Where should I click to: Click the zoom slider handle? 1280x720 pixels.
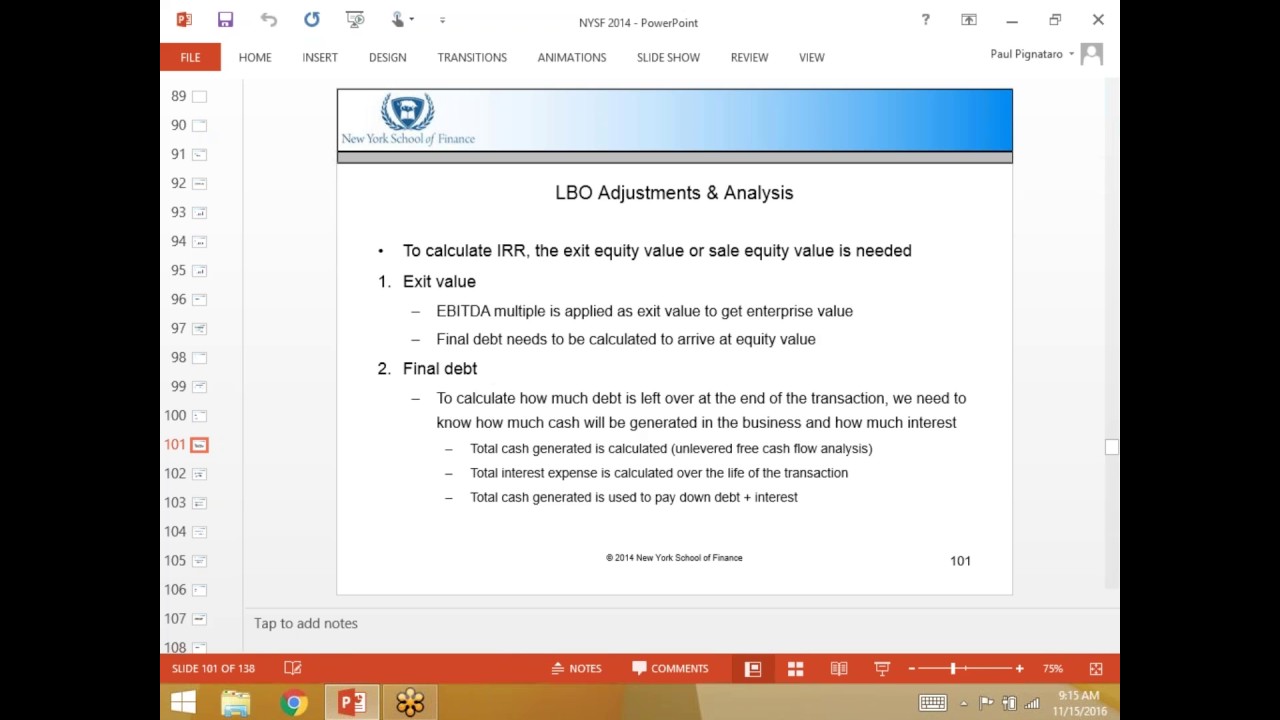(953, 668)
